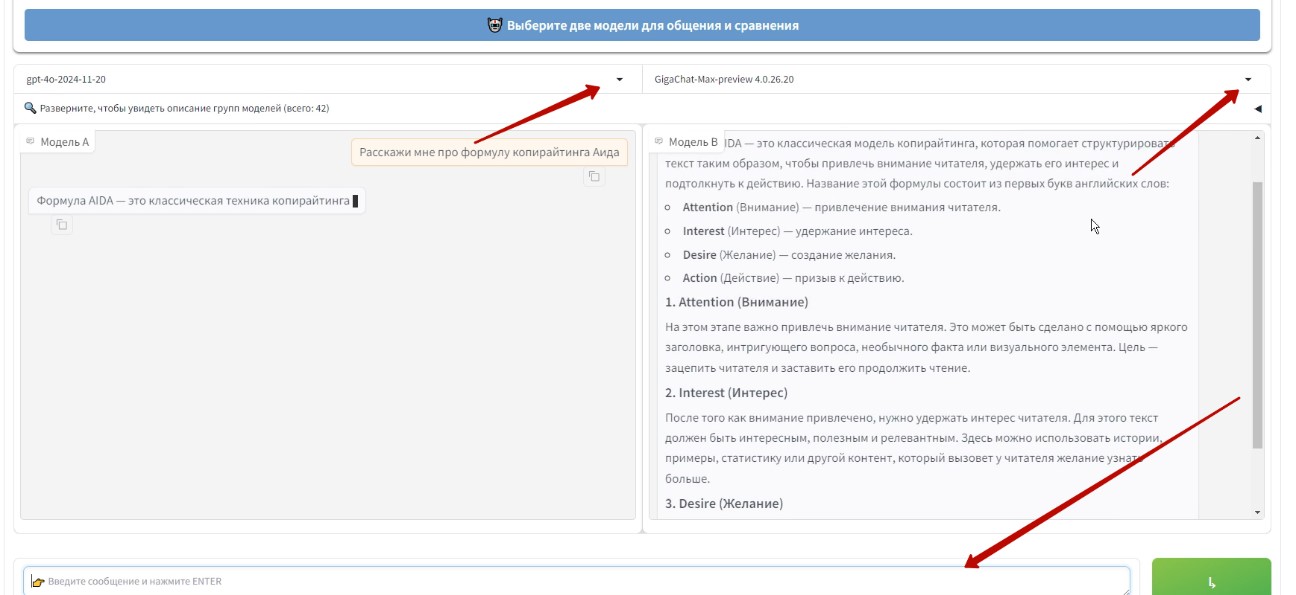Open the GigaChat-Max-preview model dropdown
Image resolution: width=1296 pixels, height=595 pixels.
tap(1247, 79)
